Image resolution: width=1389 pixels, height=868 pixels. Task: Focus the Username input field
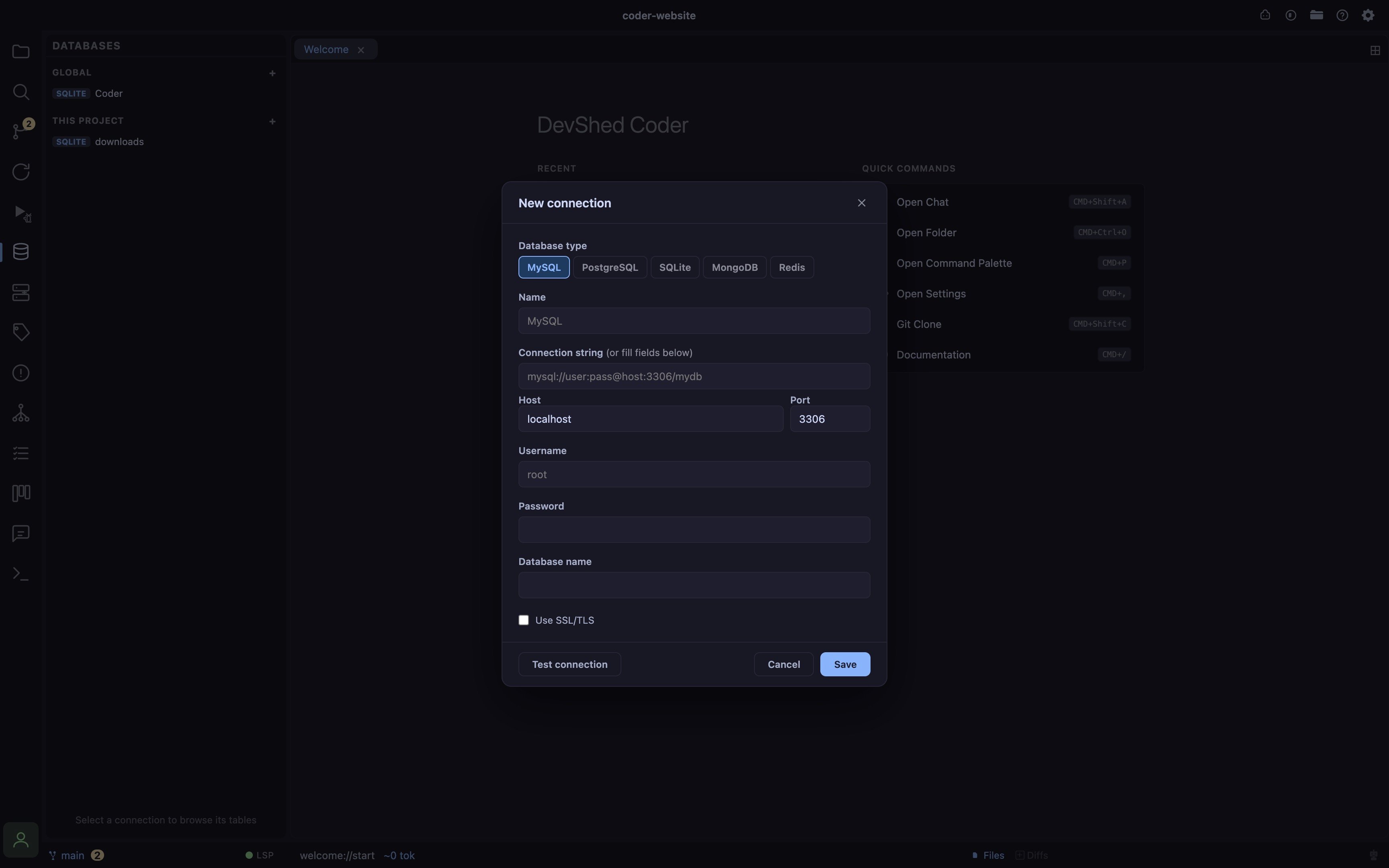point(694,474)
